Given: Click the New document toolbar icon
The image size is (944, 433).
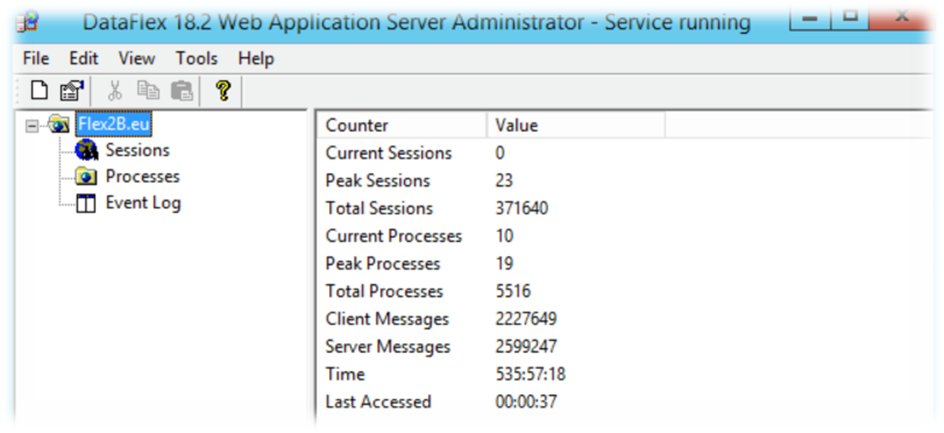Looking at the screenshot, I should click(x=40, y=92).
